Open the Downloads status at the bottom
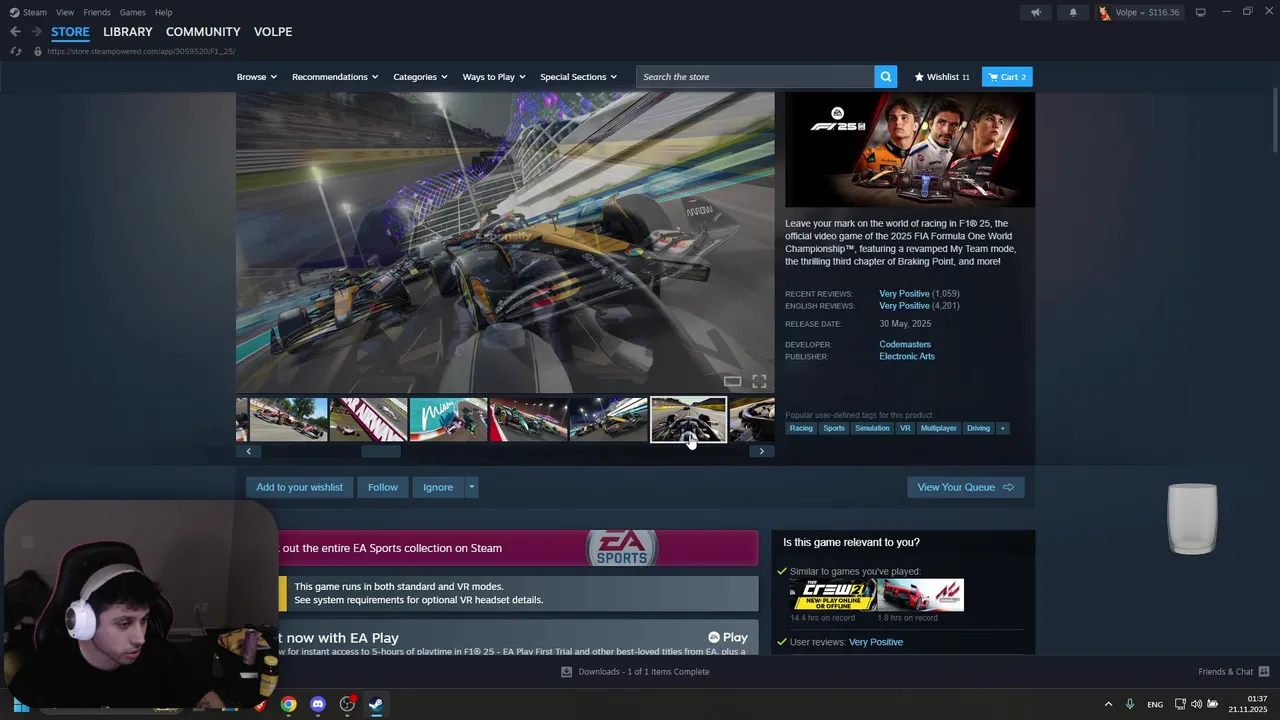This screenshot has height=720, width=1280. coord(635,671)
